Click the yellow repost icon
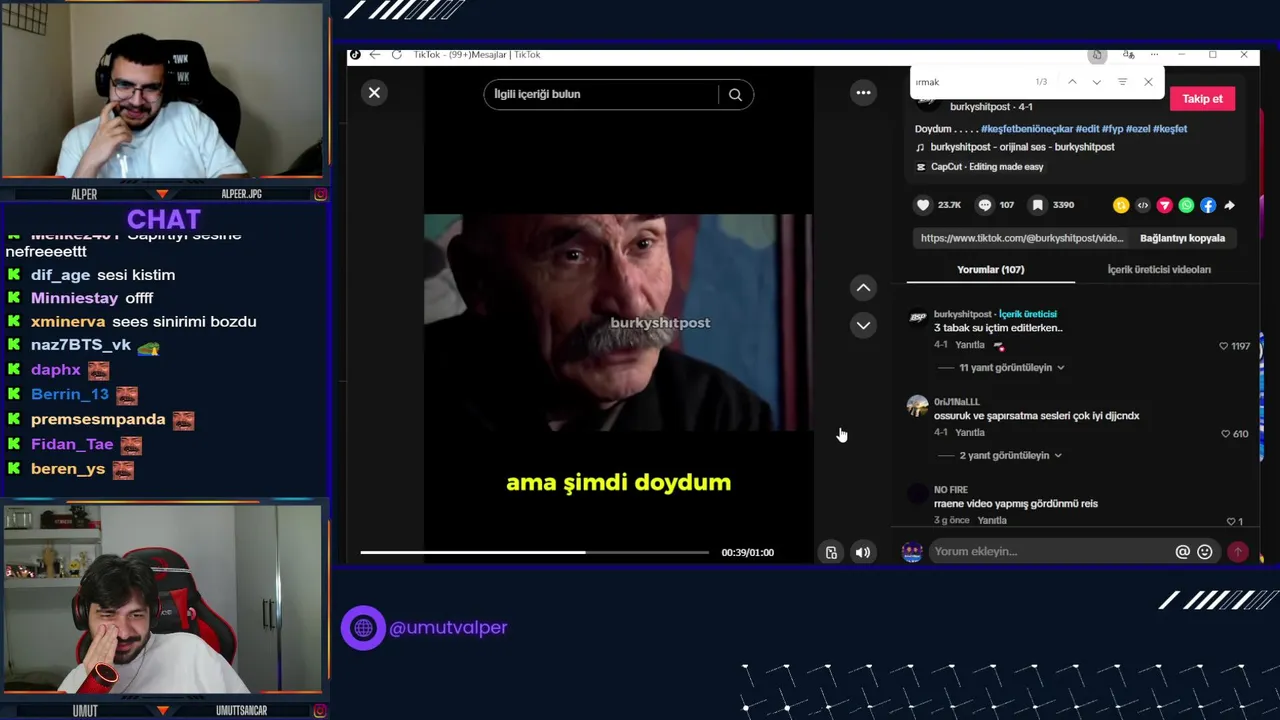 (x=1121, y=205)
